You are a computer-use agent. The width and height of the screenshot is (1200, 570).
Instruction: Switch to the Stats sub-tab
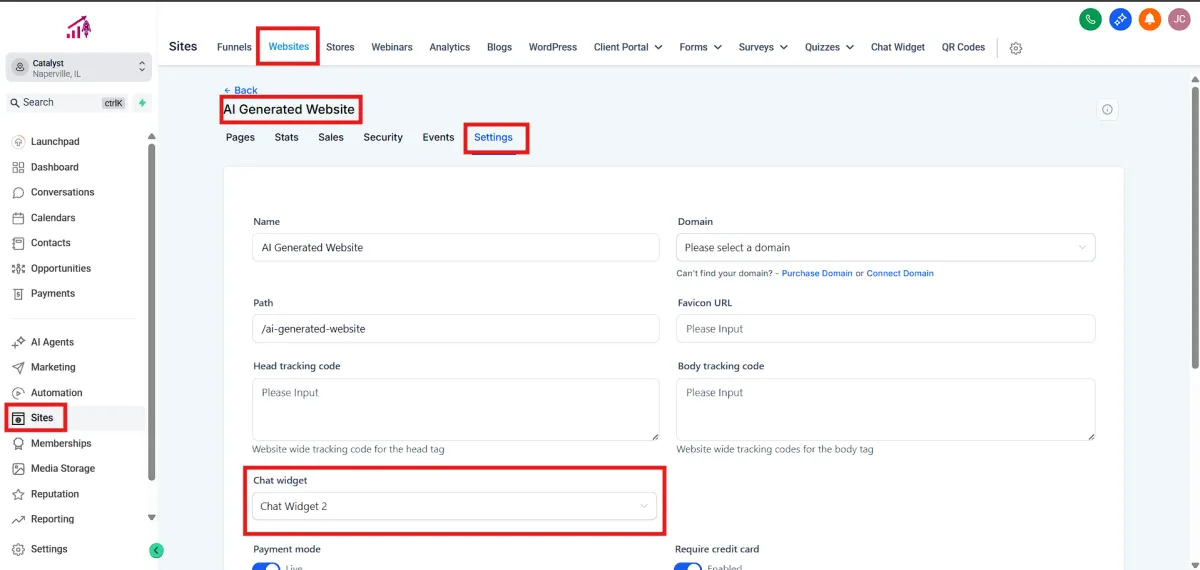(x=286, y=137)
